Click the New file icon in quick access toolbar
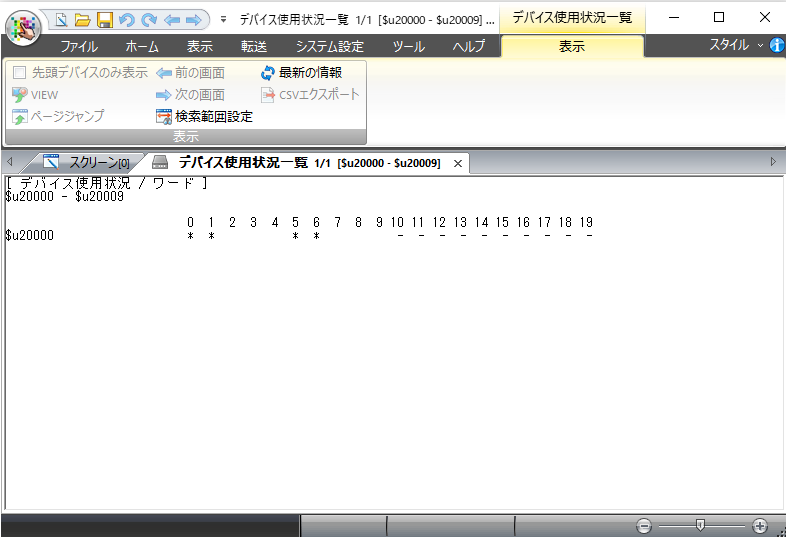 click(x=61, y=19)
